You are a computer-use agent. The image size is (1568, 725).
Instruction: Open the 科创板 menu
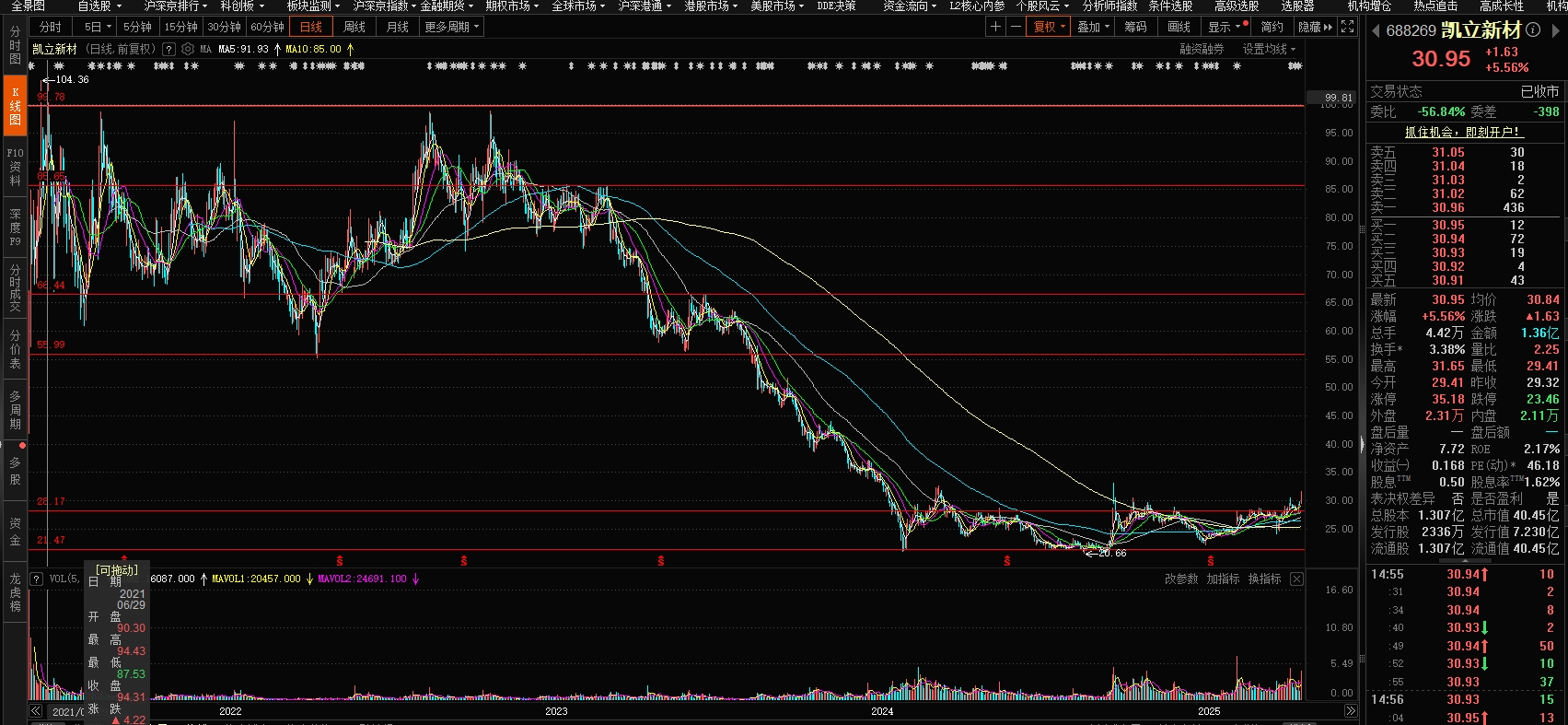click(241, 6)
